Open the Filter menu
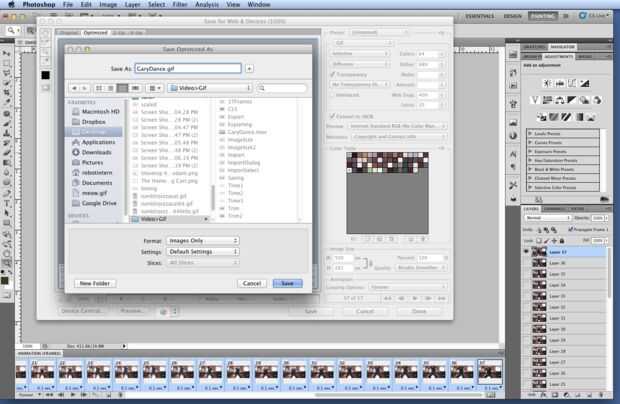 click(x=180, y=5)
